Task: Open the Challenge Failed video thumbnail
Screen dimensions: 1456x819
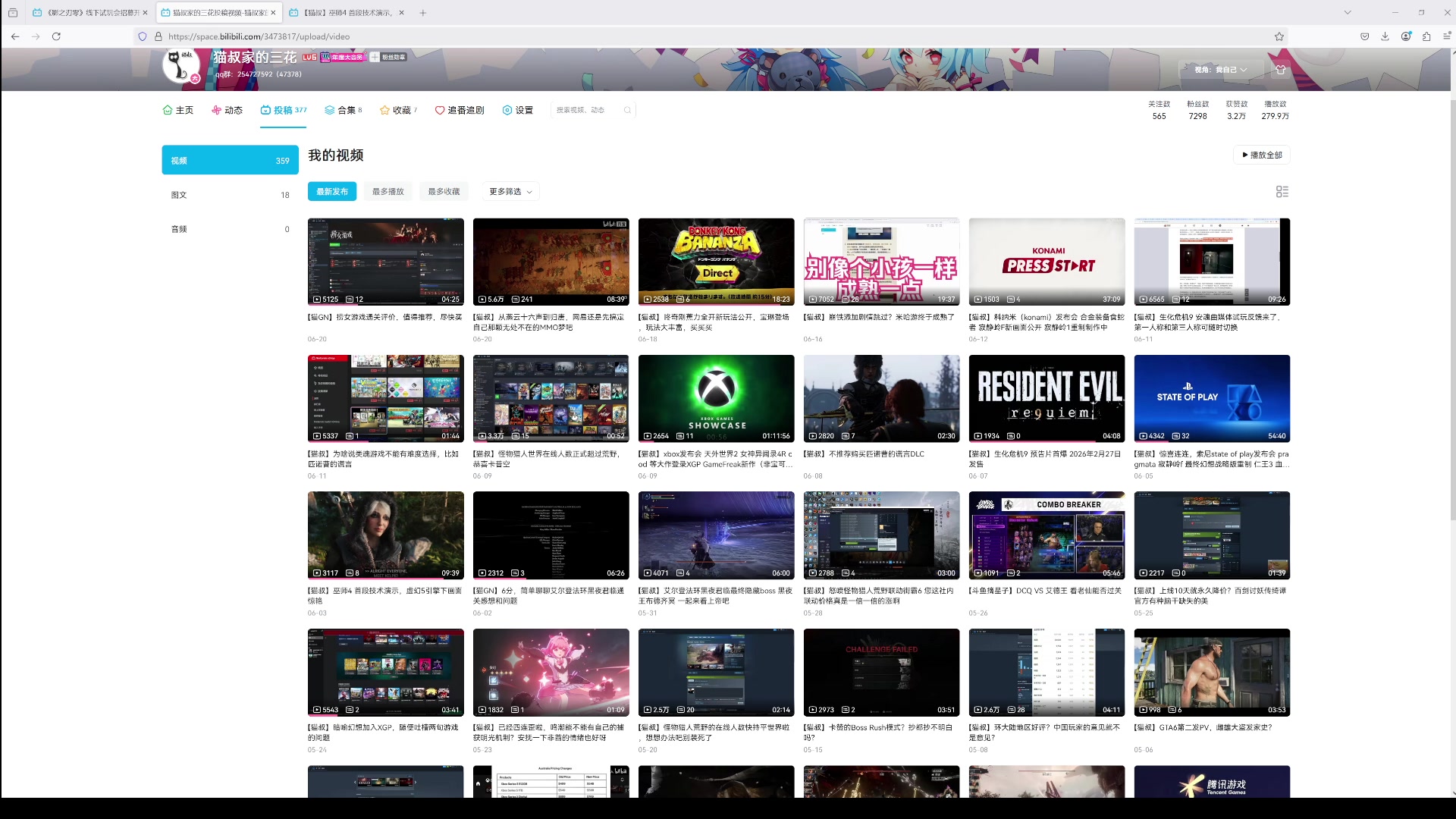Action: (882, 673)
